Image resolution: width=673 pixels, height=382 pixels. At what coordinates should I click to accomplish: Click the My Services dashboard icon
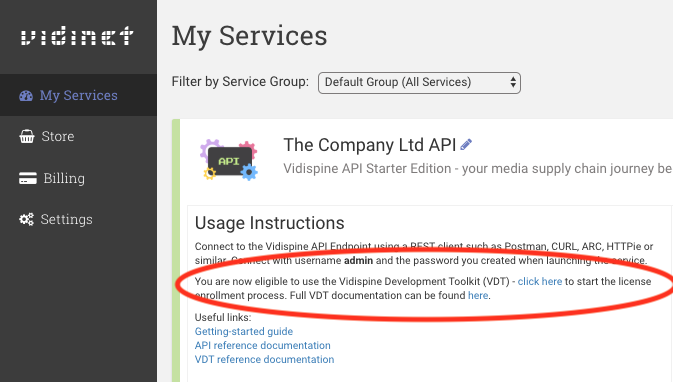(x=26, y=96)
